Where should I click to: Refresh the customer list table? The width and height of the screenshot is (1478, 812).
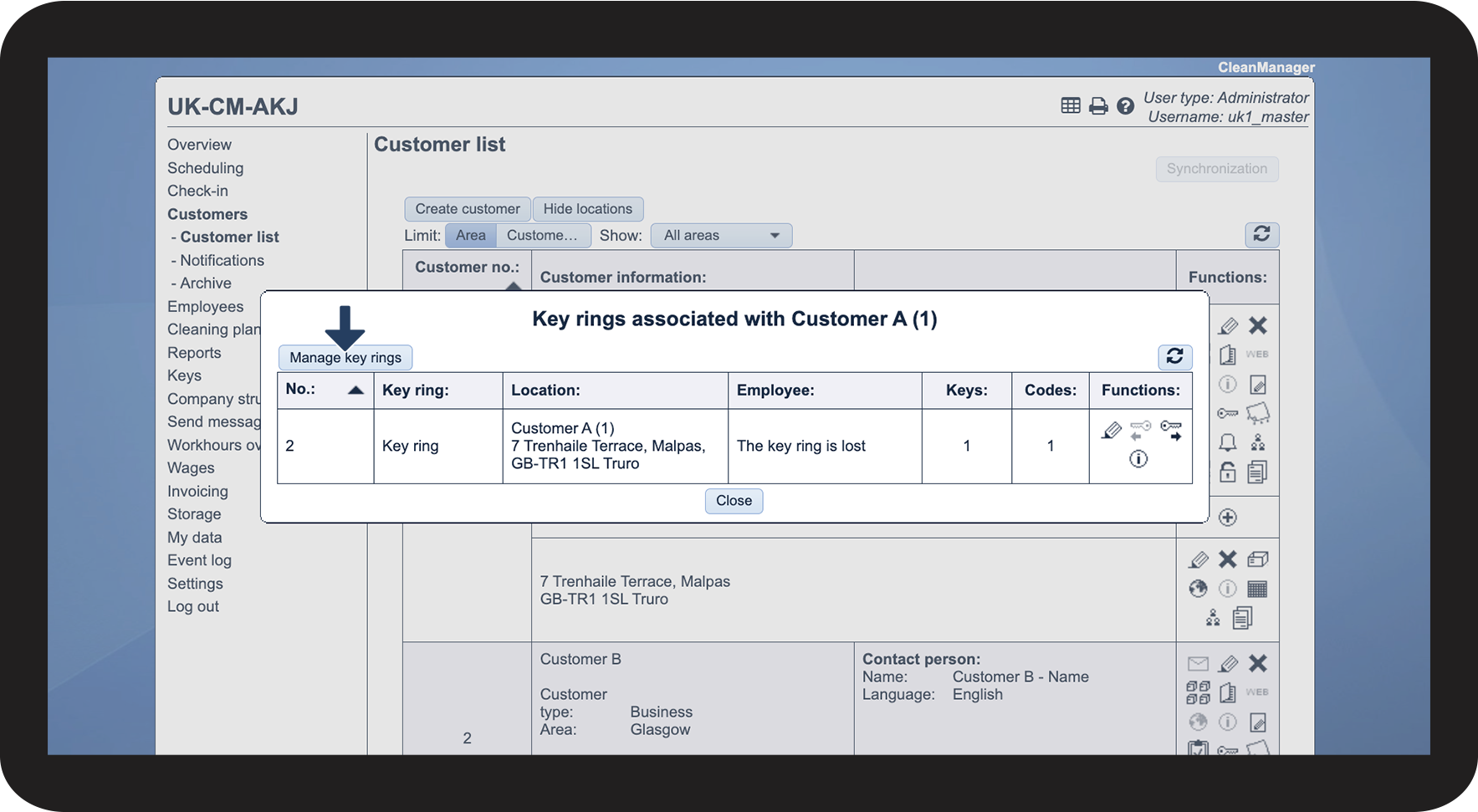[x=1261, y=235]
